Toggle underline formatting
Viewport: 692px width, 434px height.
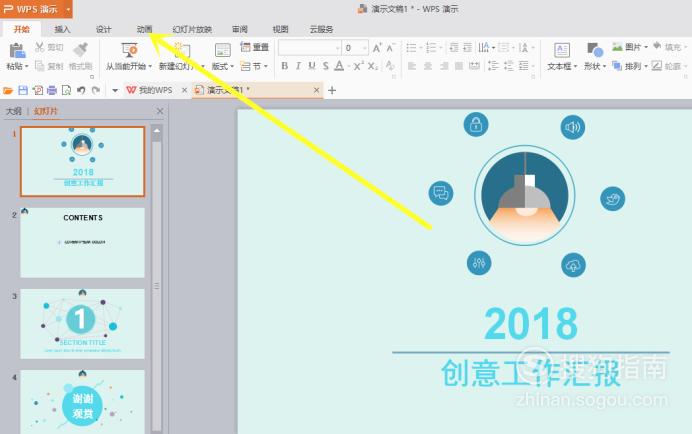tap(312, 66)
